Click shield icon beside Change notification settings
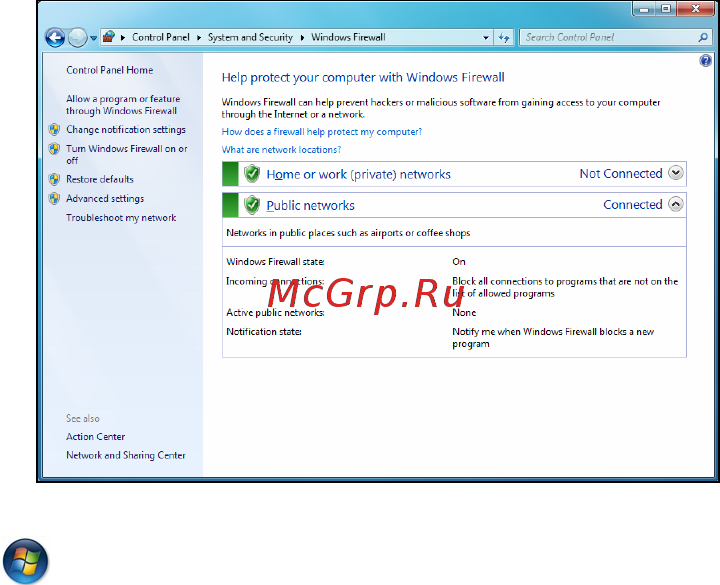The image size is (720, 585). coord(54,129)
